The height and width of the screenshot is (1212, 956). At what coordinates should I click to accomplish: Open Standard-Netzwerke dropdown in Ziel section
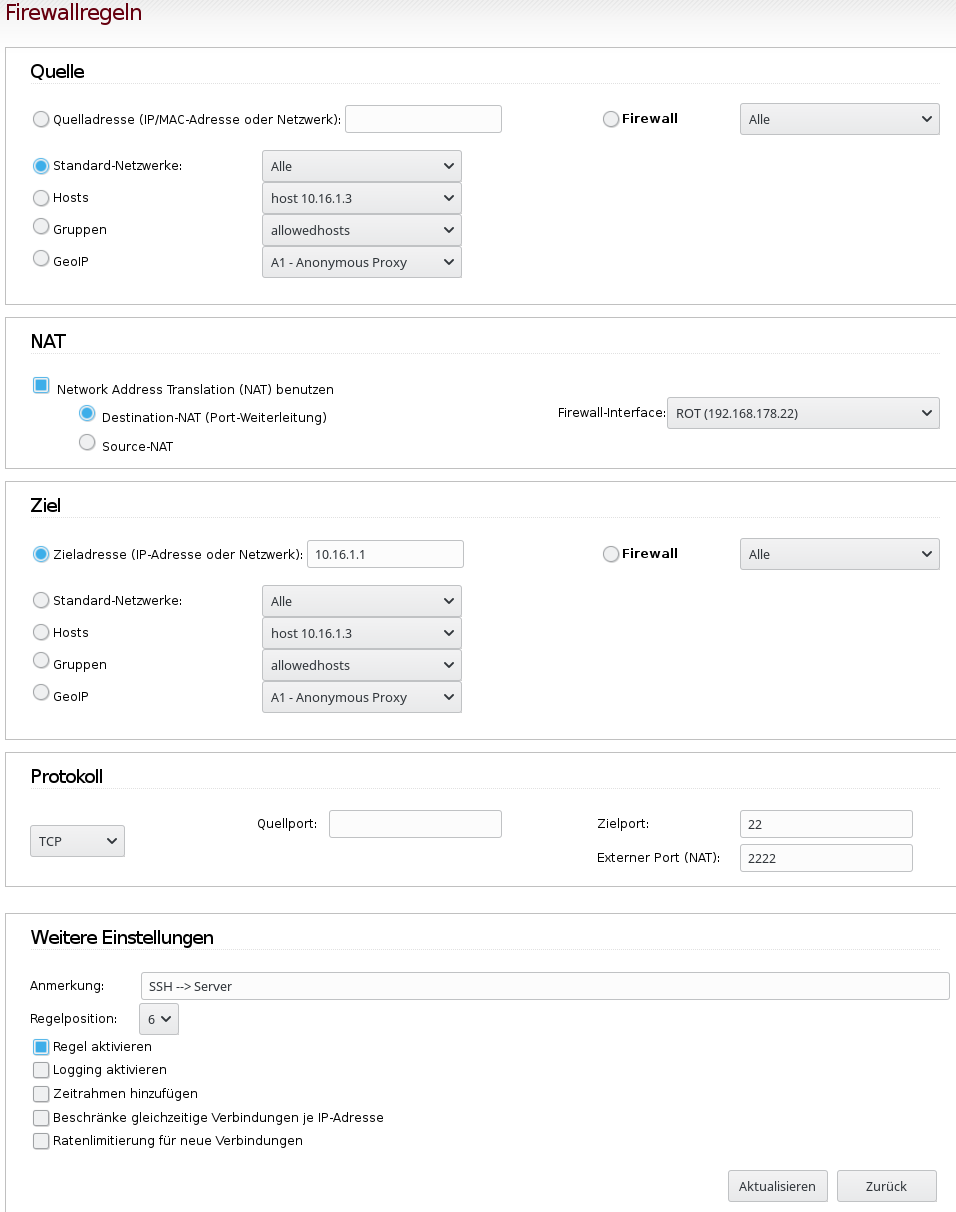pos(362,601)
